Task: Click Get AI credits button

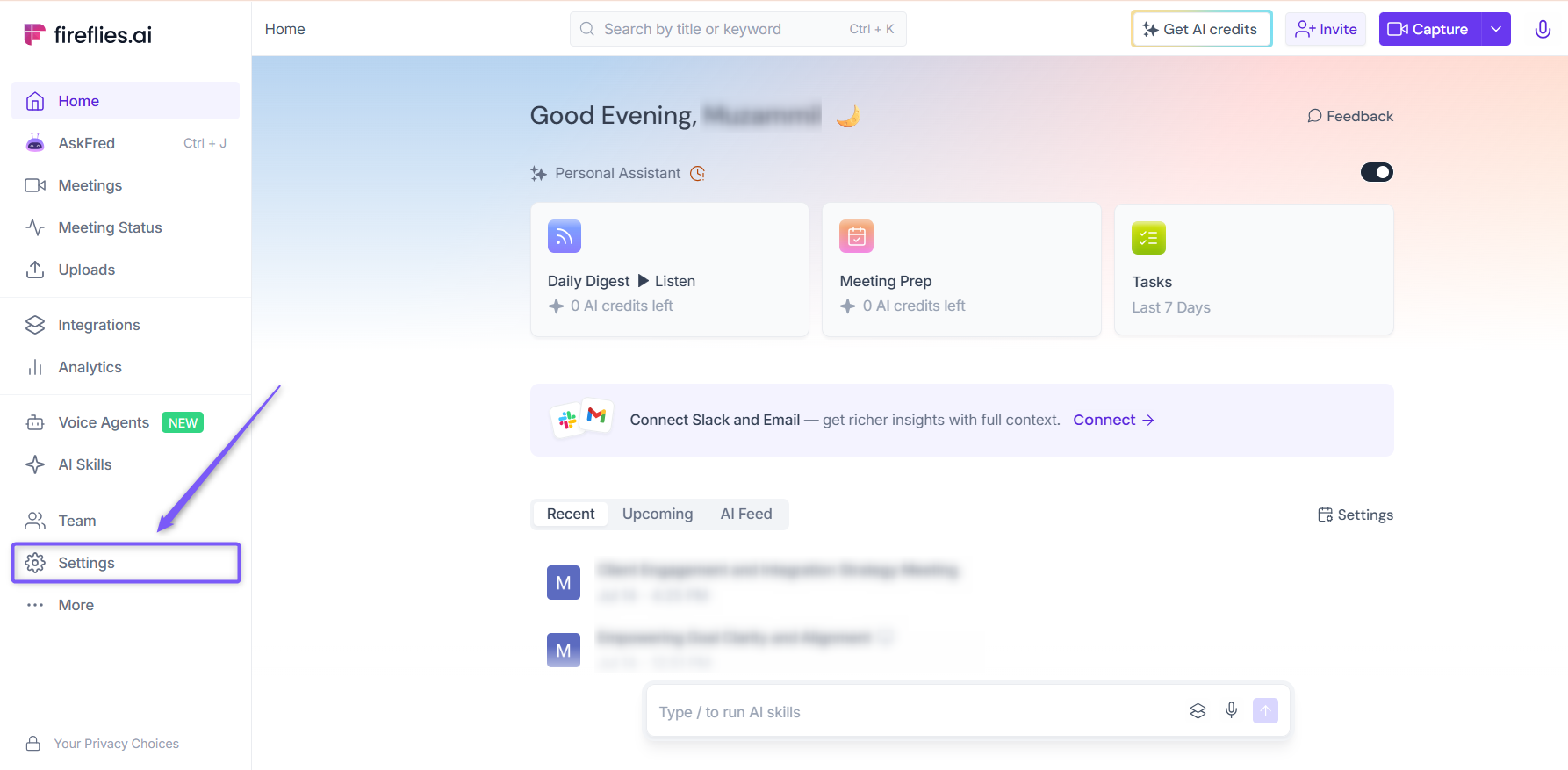Action: click(x=1201, y=29)
